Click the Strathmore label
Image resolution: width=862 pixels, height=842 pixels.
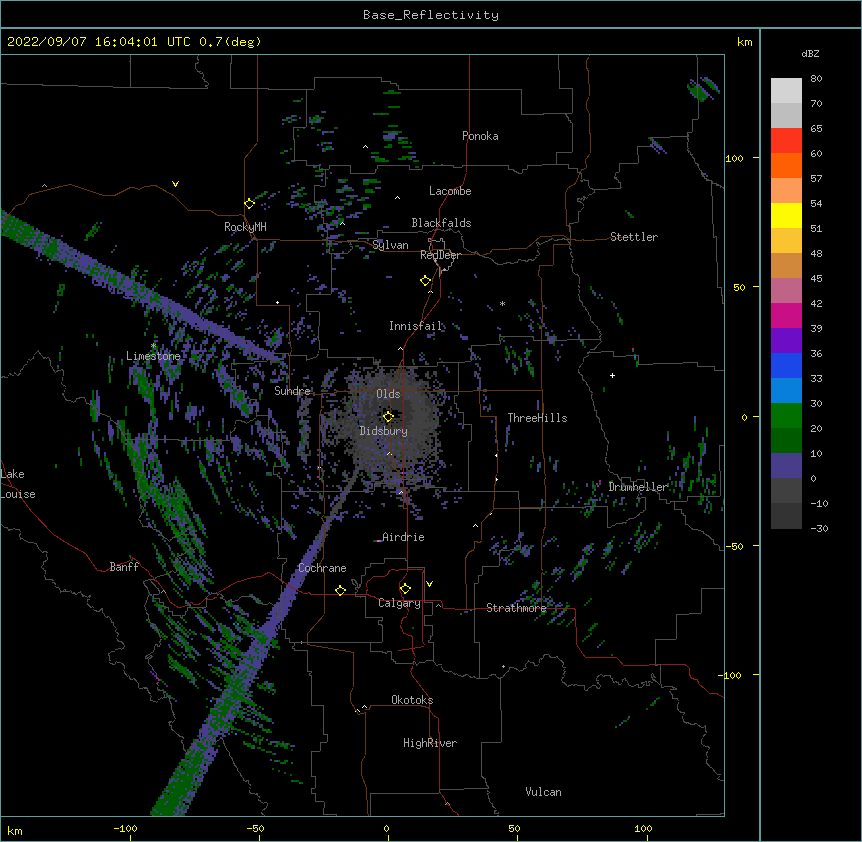516,608
